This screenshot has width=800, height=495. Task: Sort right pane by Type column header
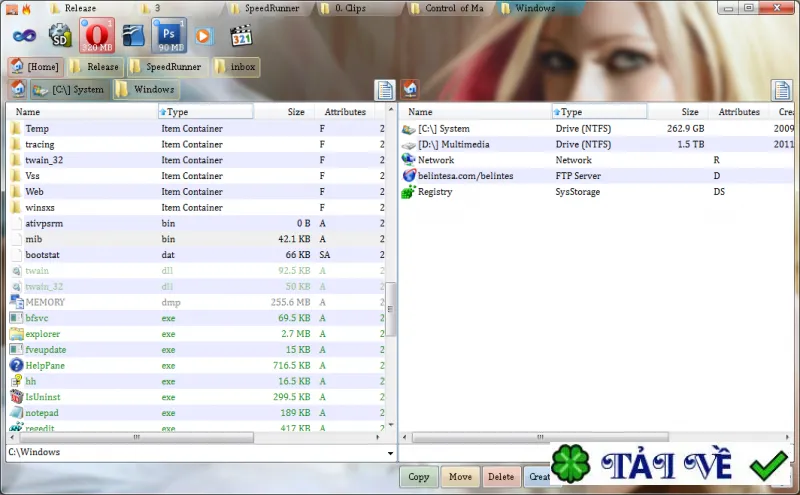pos(599,112)
